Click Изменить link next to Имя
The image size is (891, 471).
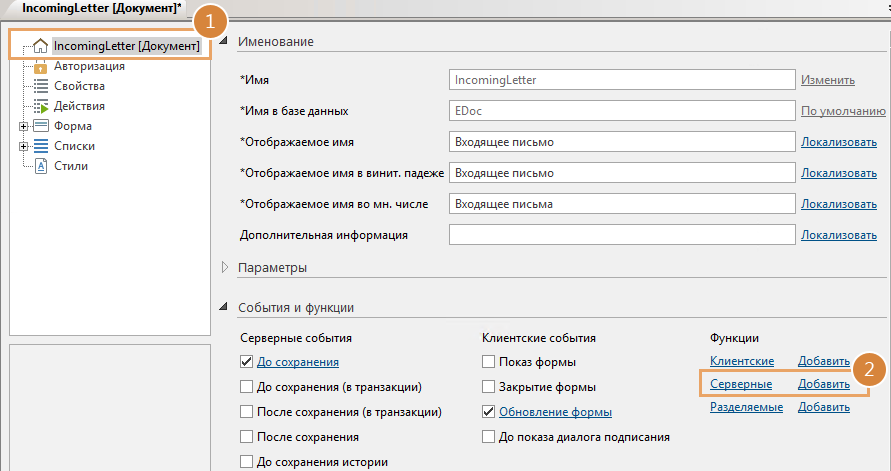(x=827, y=80)
